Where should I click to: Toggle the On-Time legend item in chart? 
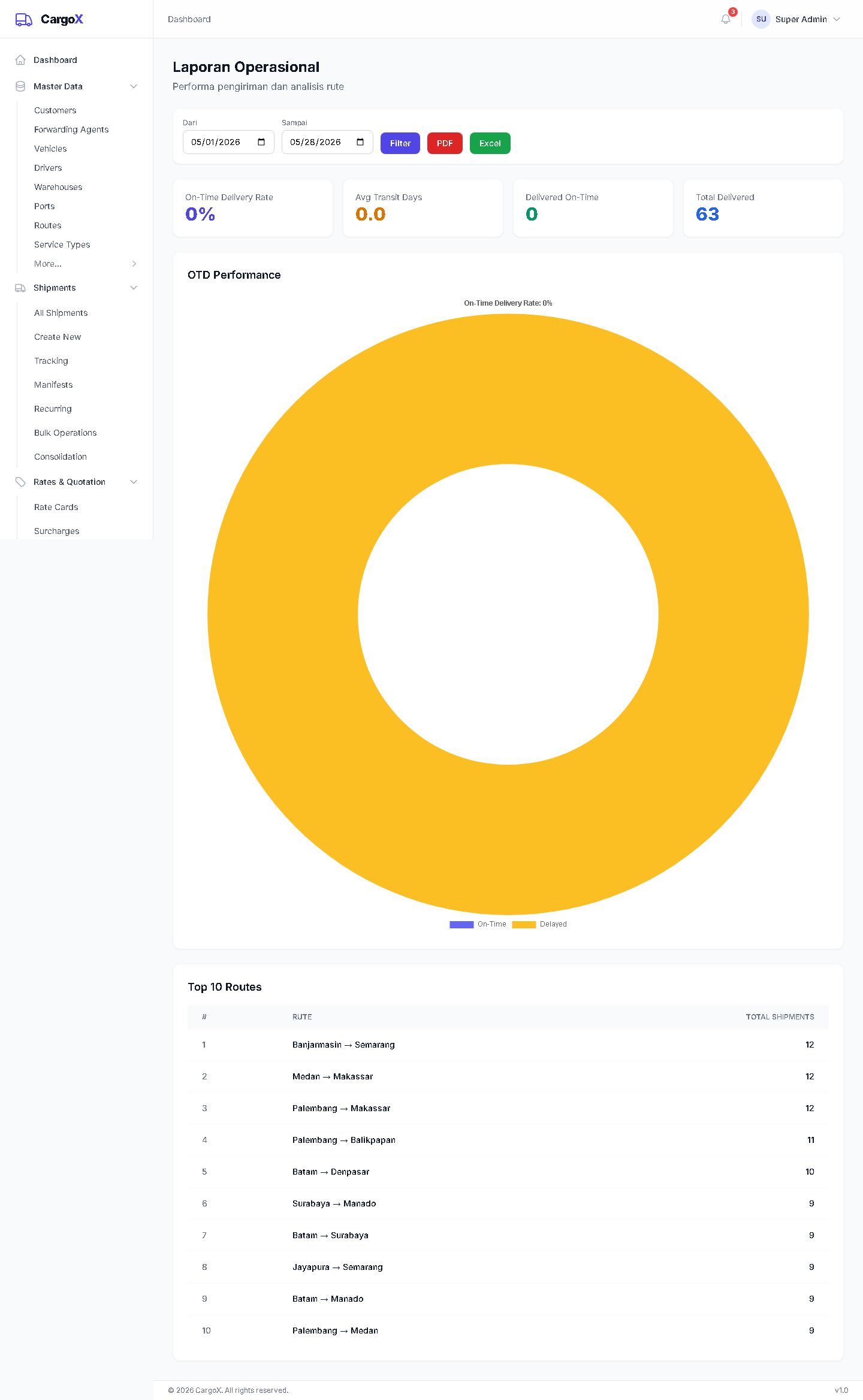[478, 924]
